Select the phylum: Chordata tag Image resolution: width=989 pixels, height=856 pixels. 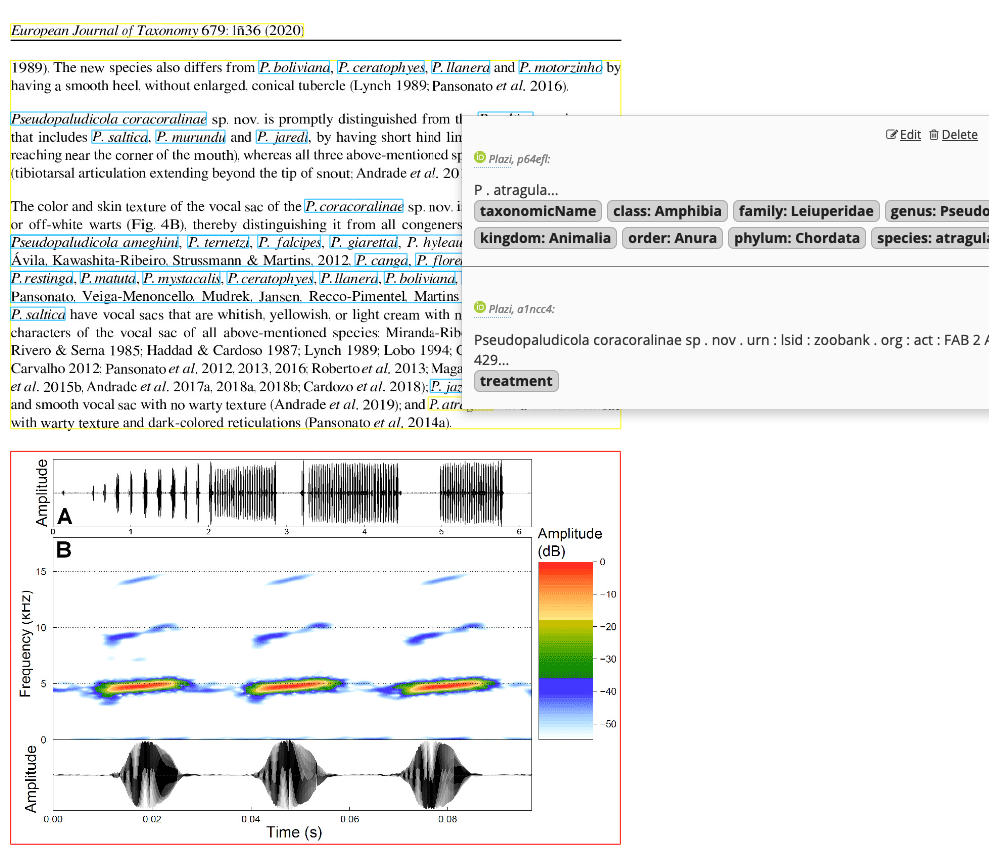pyautogui.click(x=796, y=238)
